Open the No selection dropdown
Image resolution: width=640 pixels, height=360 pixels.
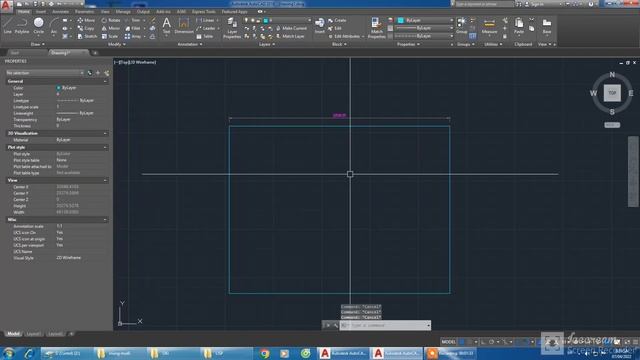pyautogui.click(x=44, y=73)
